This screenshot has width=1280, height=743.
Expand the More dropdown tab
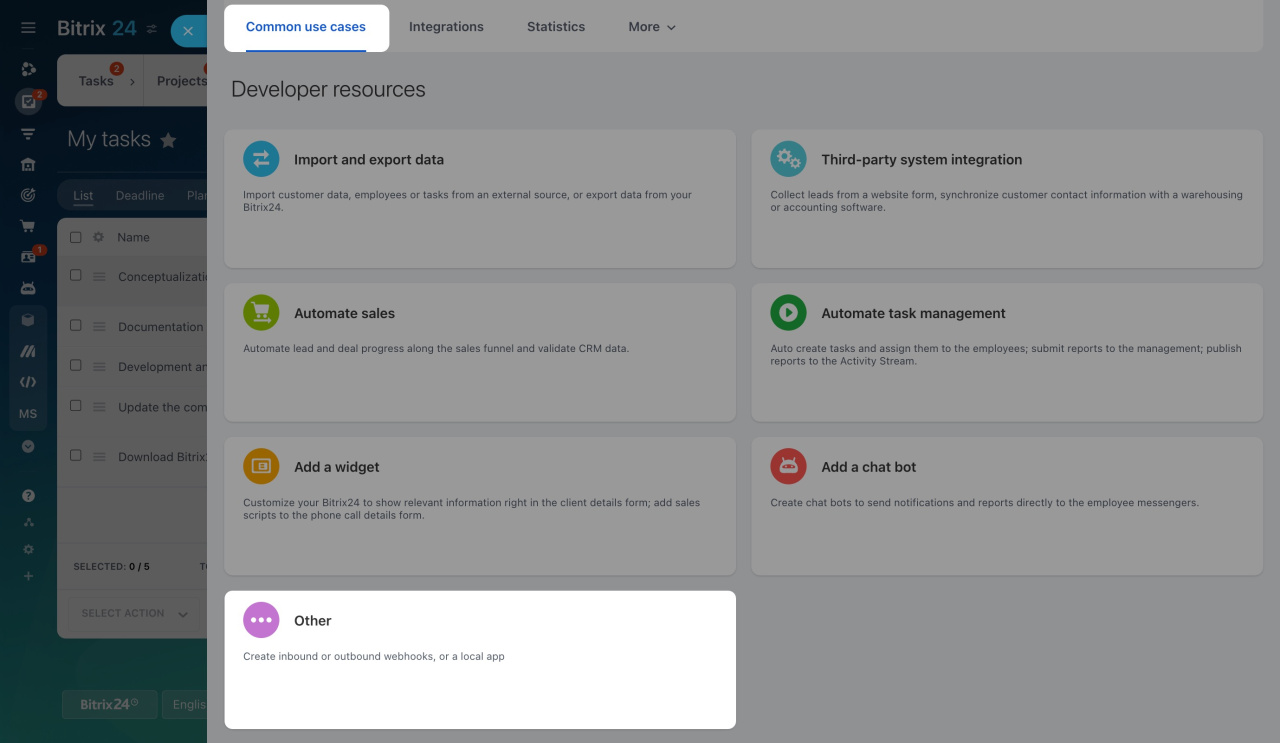[x=652, y=27]
